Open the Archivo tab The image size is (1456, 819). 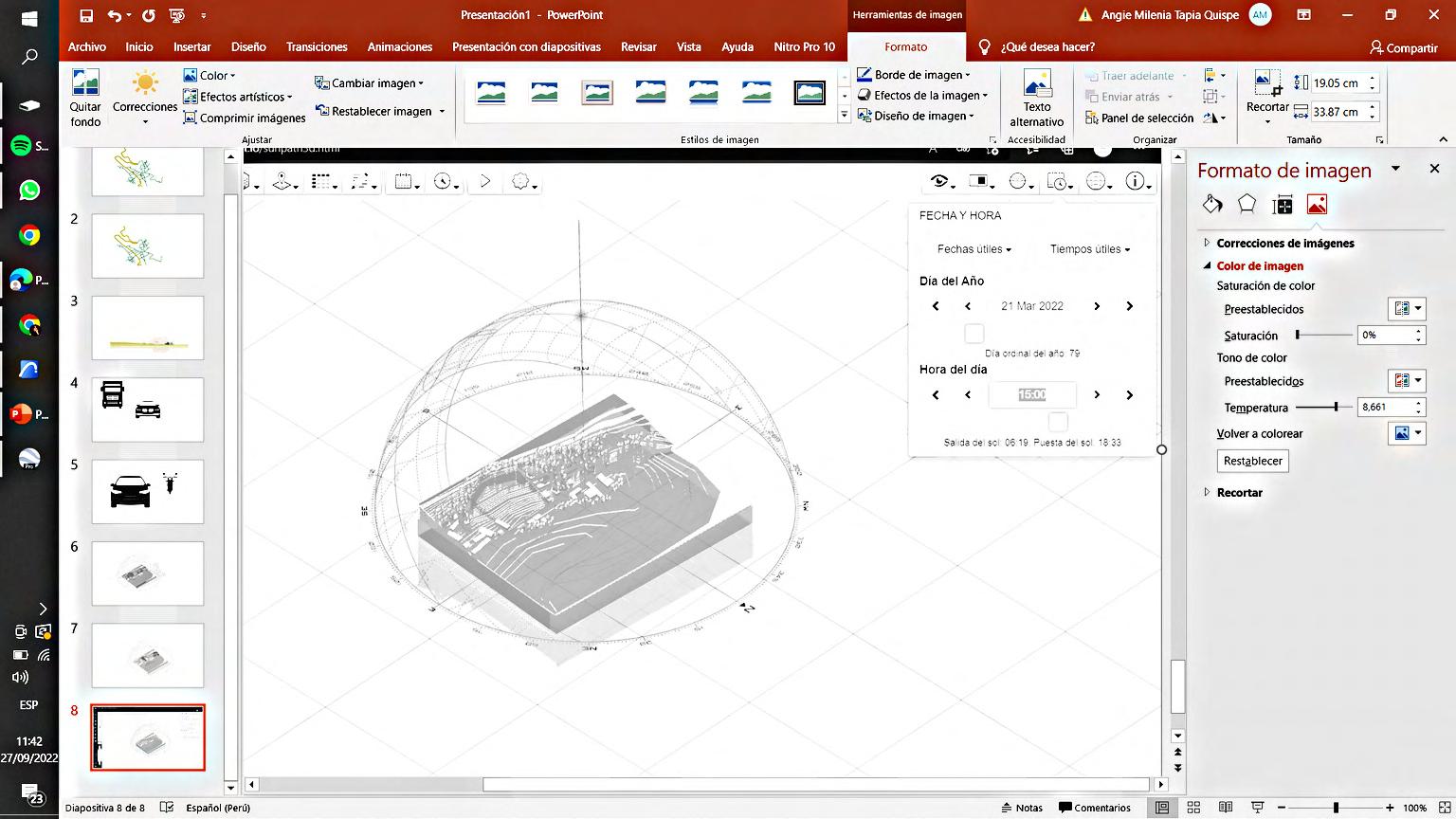coord(87,46)
